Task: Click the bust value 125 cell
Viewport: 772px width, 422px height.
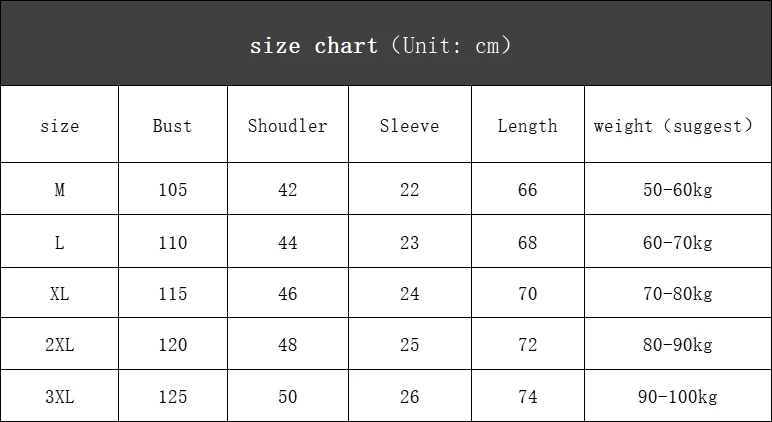Action: click(173, 397)
